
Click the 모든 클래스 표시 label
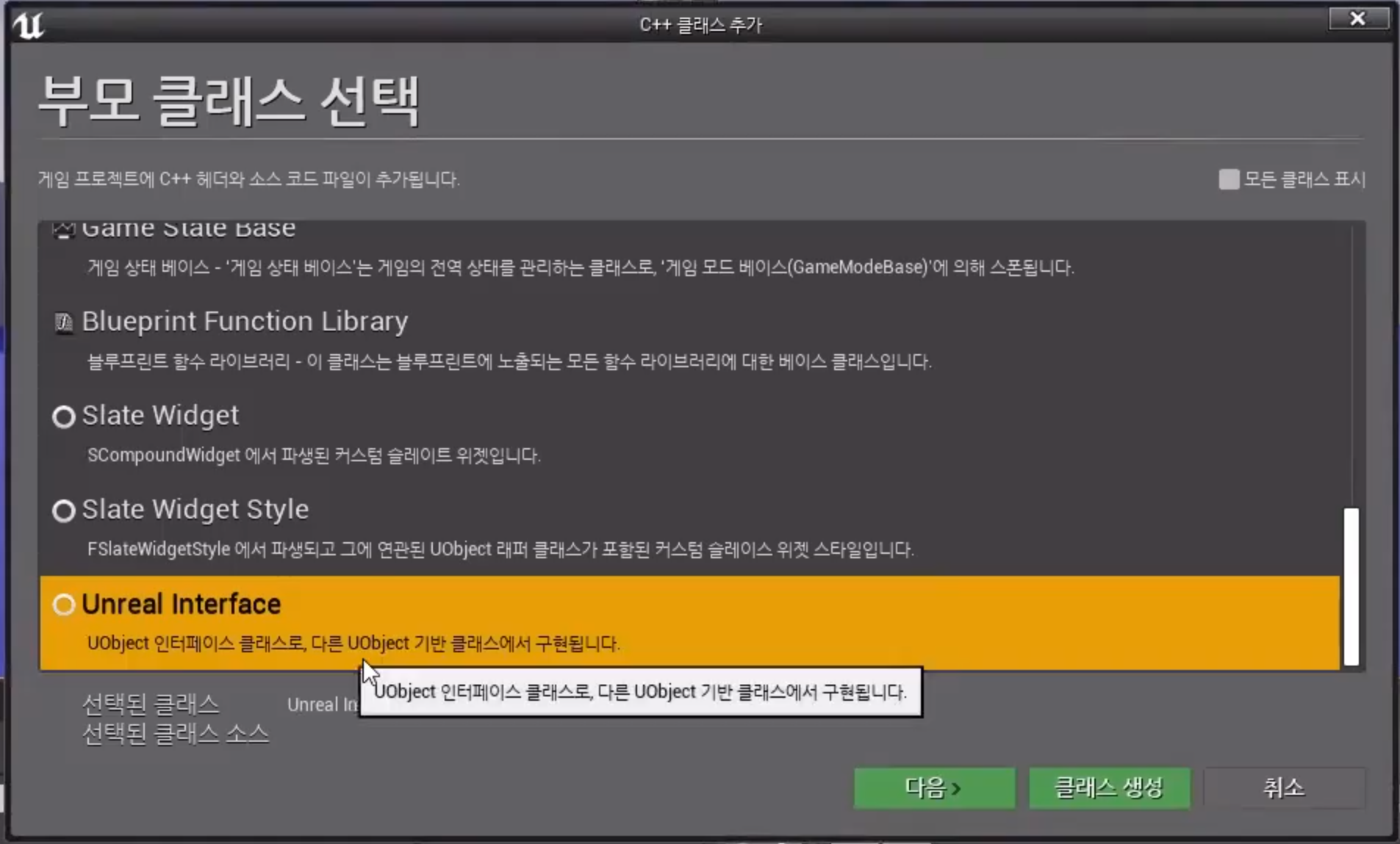1304,179
